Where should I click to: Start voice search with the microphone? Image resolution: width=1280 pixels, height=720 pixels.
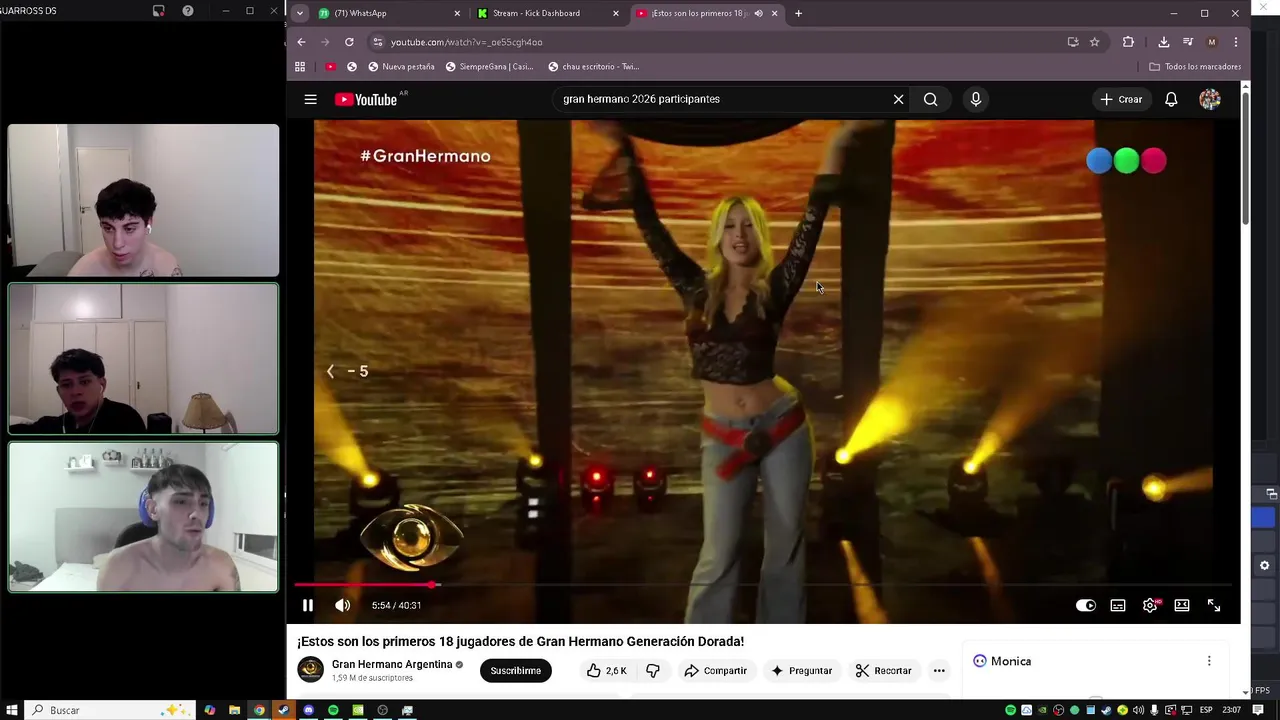point(976,99)
